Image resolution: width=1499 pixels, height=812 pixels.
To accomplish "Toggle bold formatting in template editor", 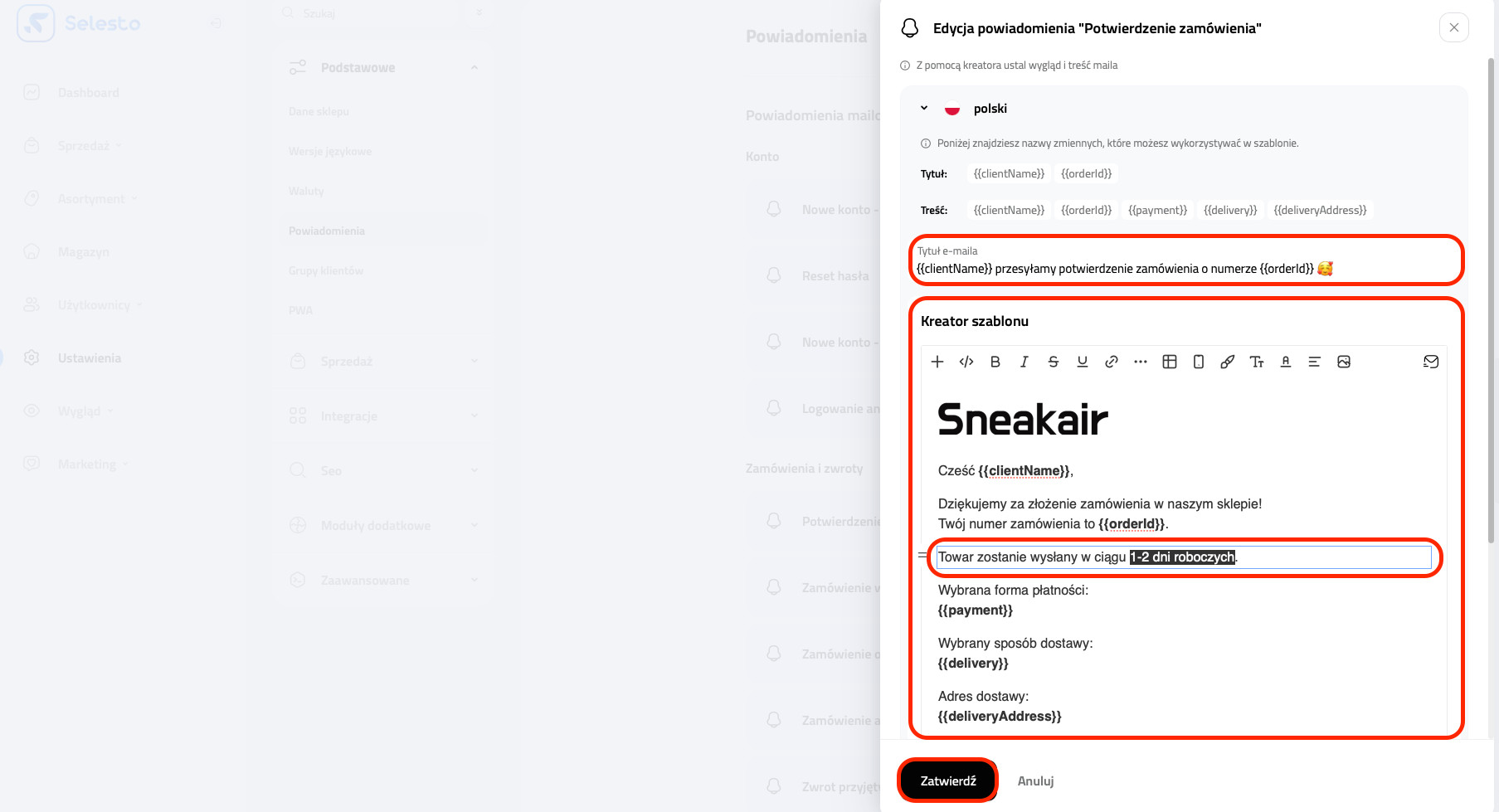I will tap(995, 362).
